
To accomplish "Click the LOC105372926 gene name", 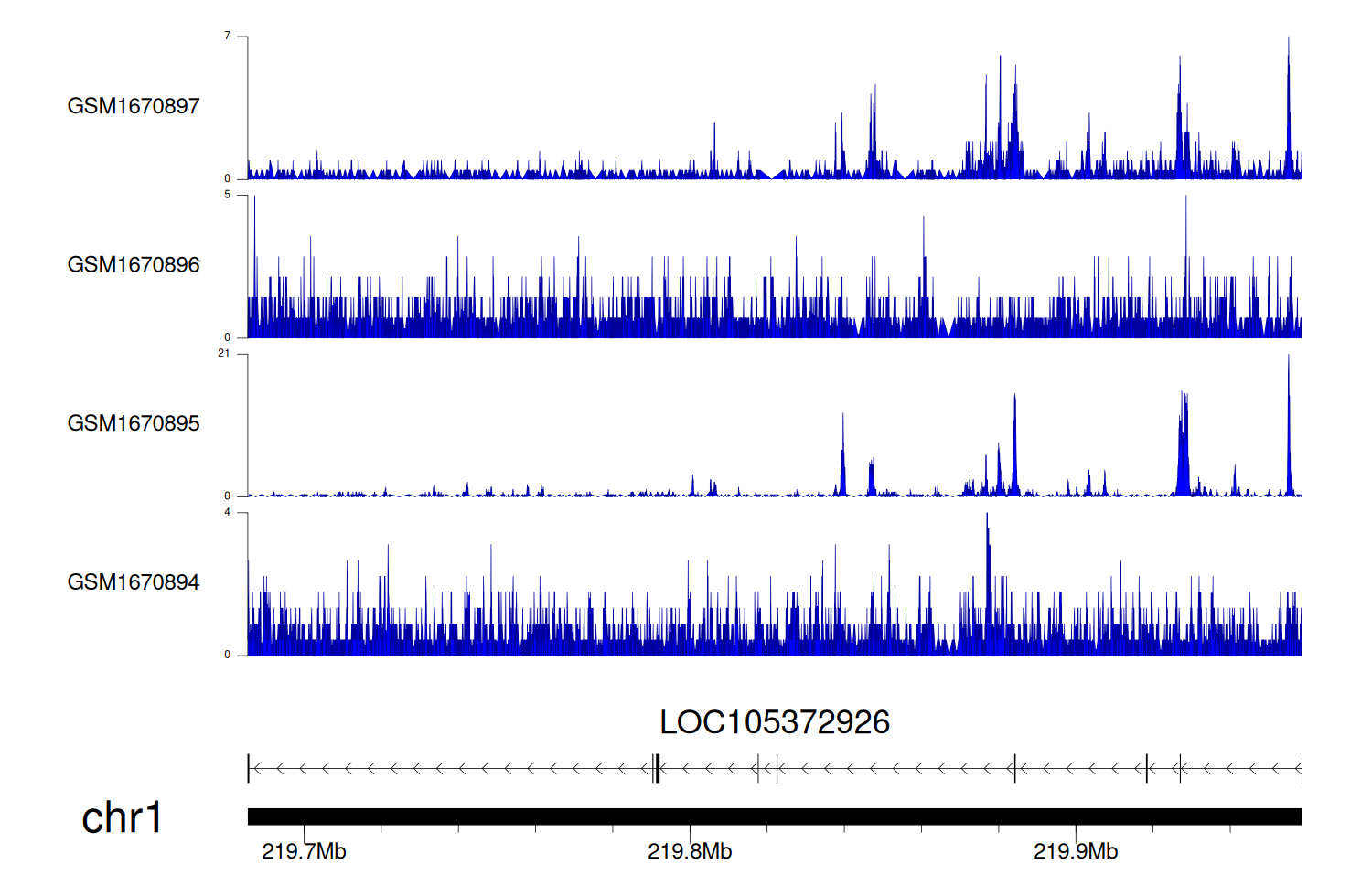I will coord(774,722).
